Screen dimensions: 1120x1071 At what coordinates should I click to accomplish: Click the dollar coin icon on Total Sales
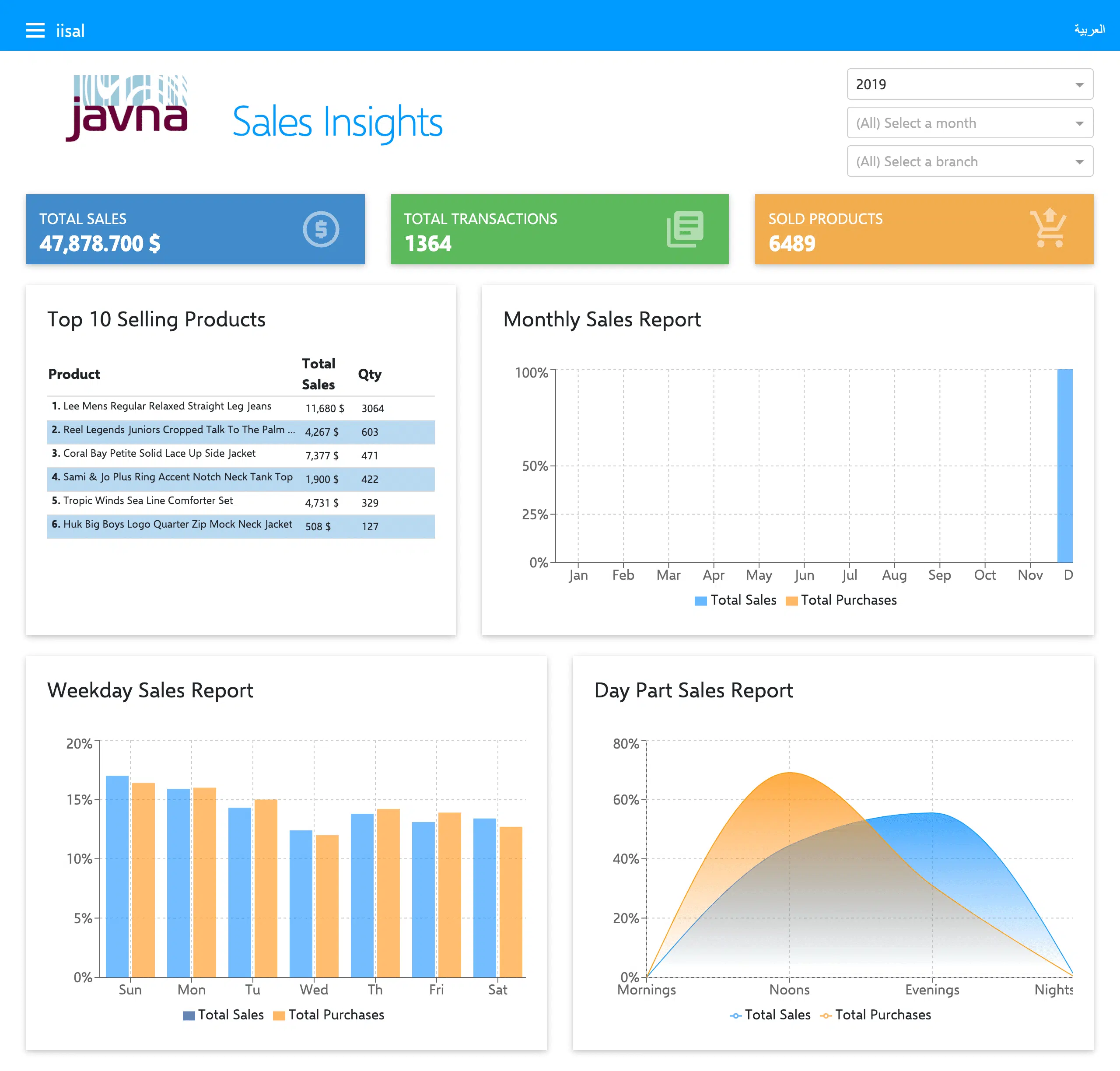[x=321, y=230]
